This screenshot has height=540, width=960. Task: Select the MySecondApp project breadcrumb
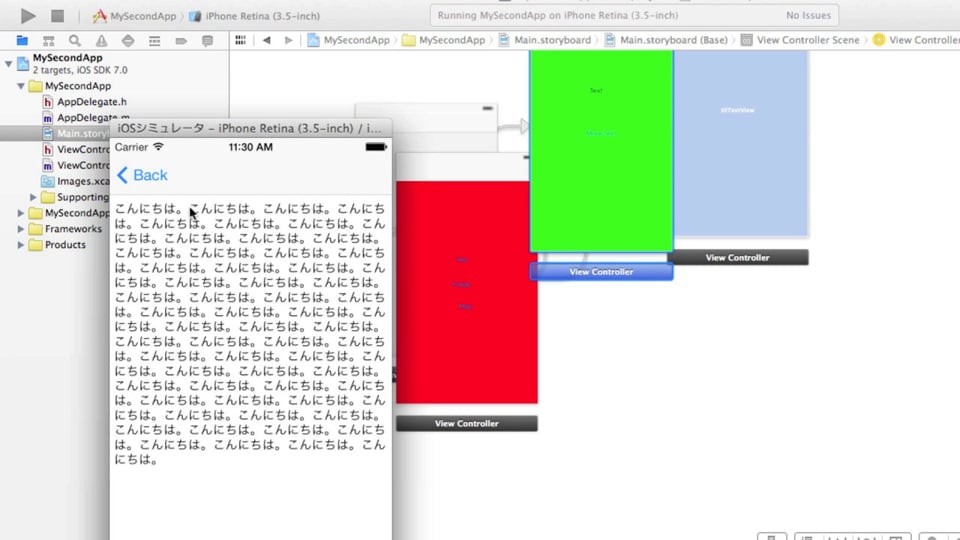[348, 40]
